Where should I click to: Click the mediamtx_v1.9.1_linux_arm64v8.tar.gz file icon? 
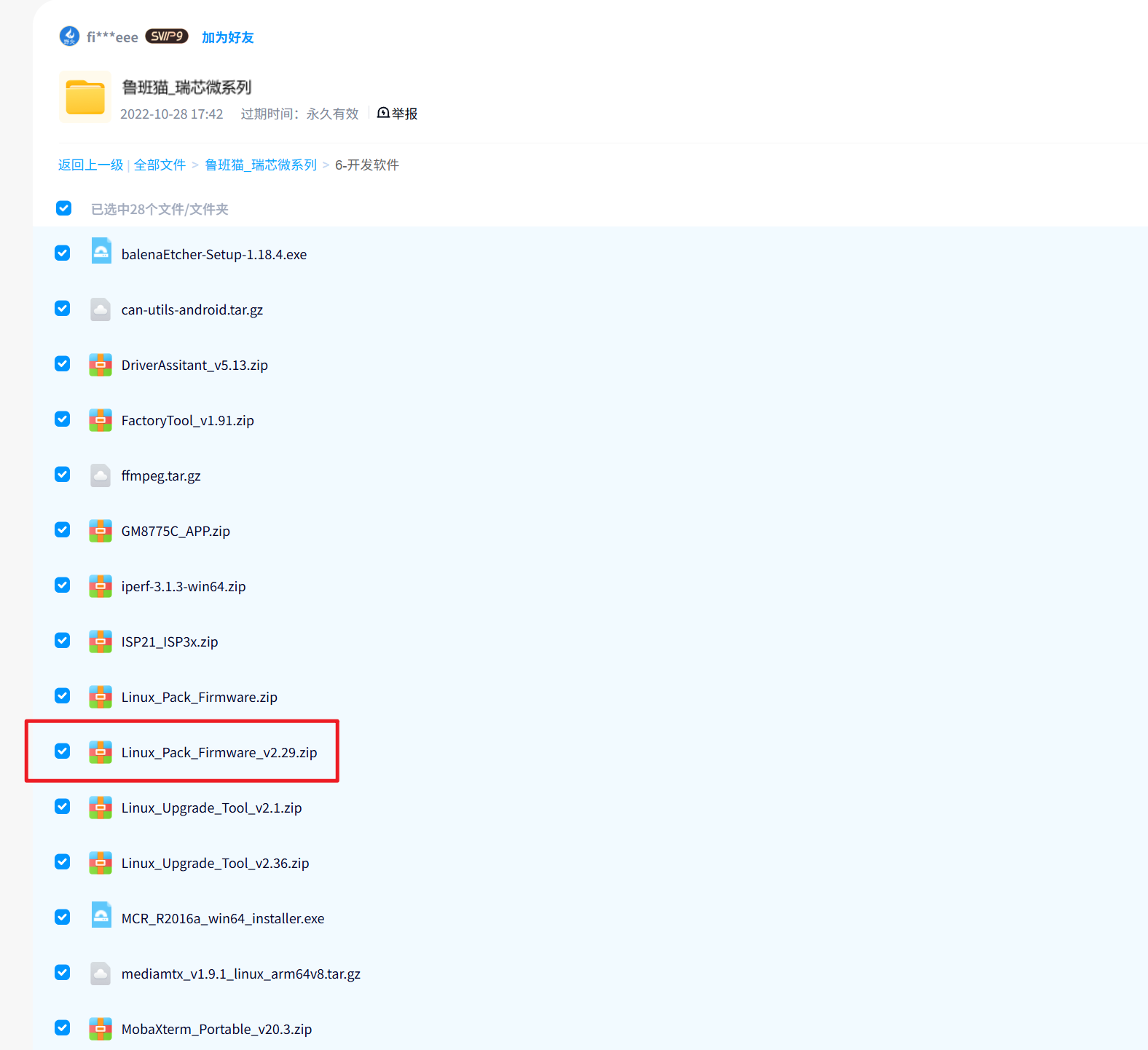click(101, 974)
